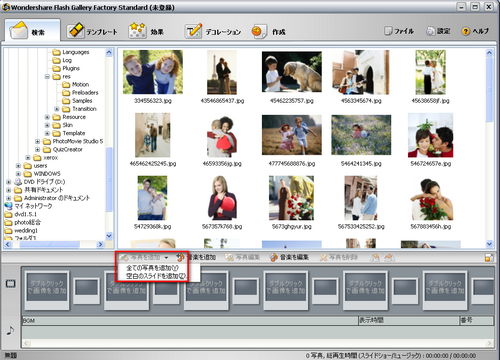This screenshot has width=500, height=360.
Task: Expand the Transition folder
Action: coord(57,109)
